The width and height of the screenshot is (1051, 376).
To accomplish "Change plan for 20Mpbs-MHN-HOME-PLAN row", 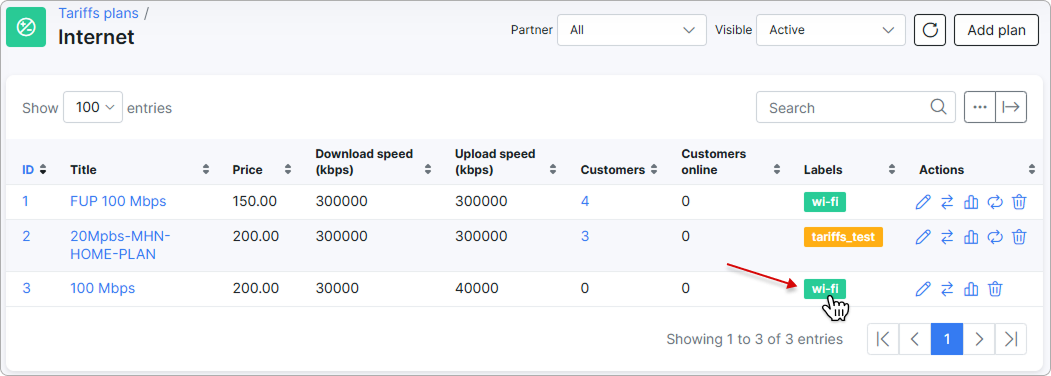I will 947,237.
